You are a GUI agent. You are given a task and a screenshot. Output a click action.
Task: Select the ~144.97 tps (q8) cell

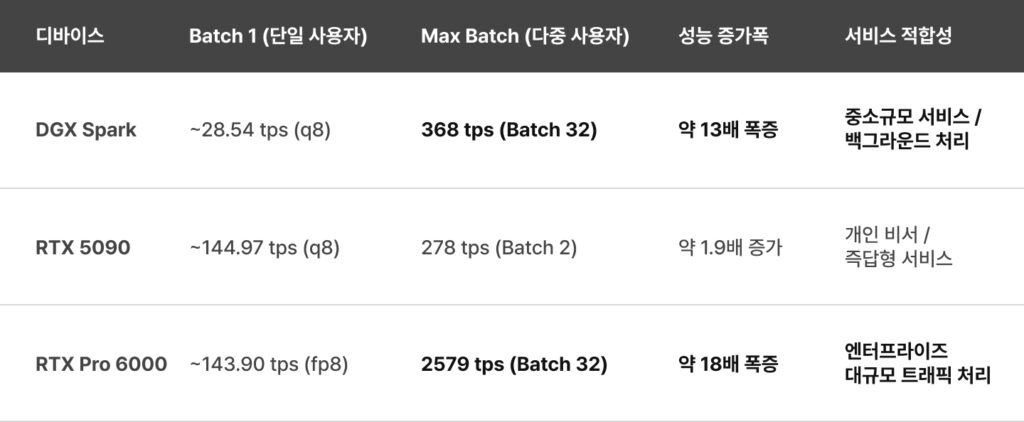(x=264, y=247)
